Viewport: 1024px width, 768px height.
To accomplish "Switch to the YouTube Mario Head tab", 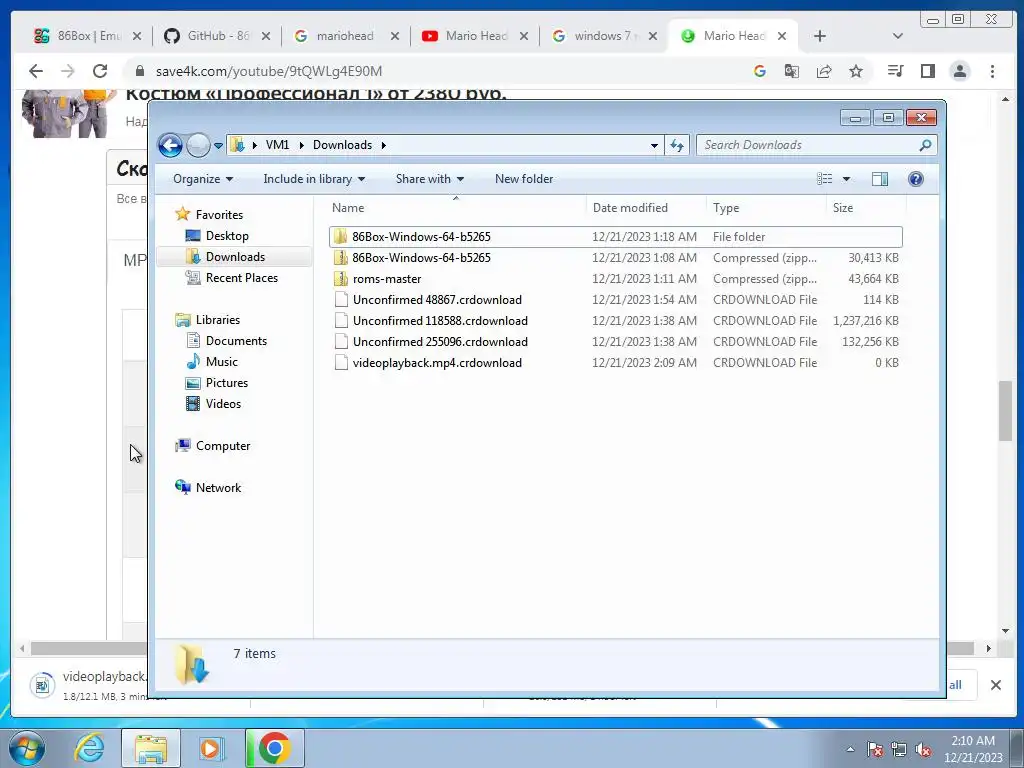I will pyautogui.click(x=475, y=36).
